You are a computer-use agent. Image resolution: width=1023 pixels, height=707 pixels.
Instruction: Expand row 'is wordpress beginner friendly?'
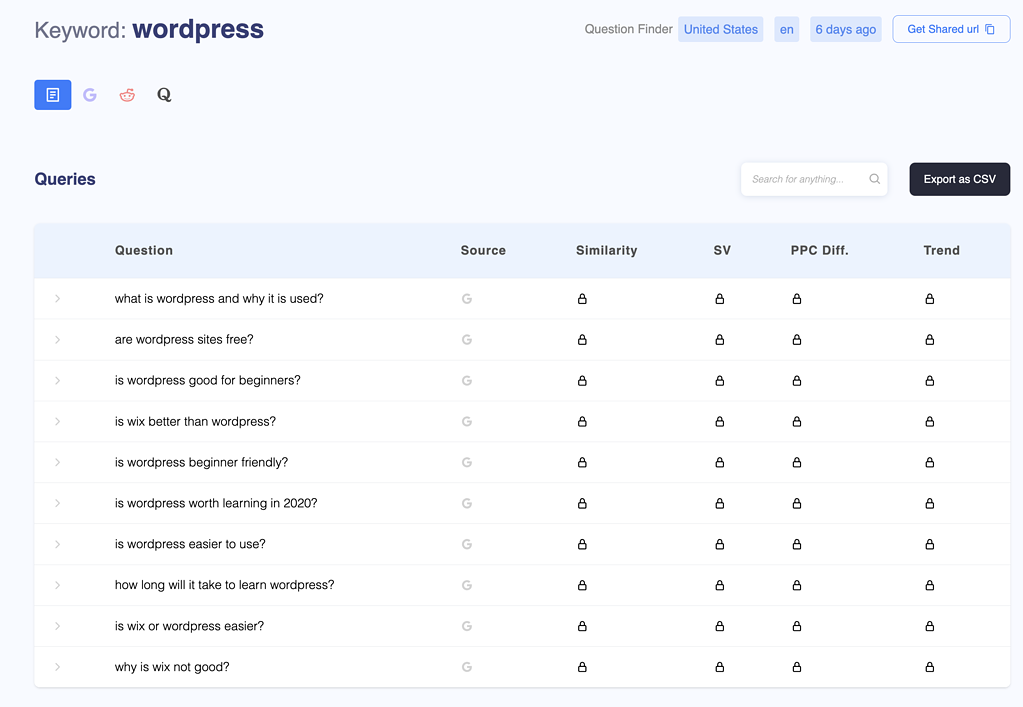coord(57,462)
